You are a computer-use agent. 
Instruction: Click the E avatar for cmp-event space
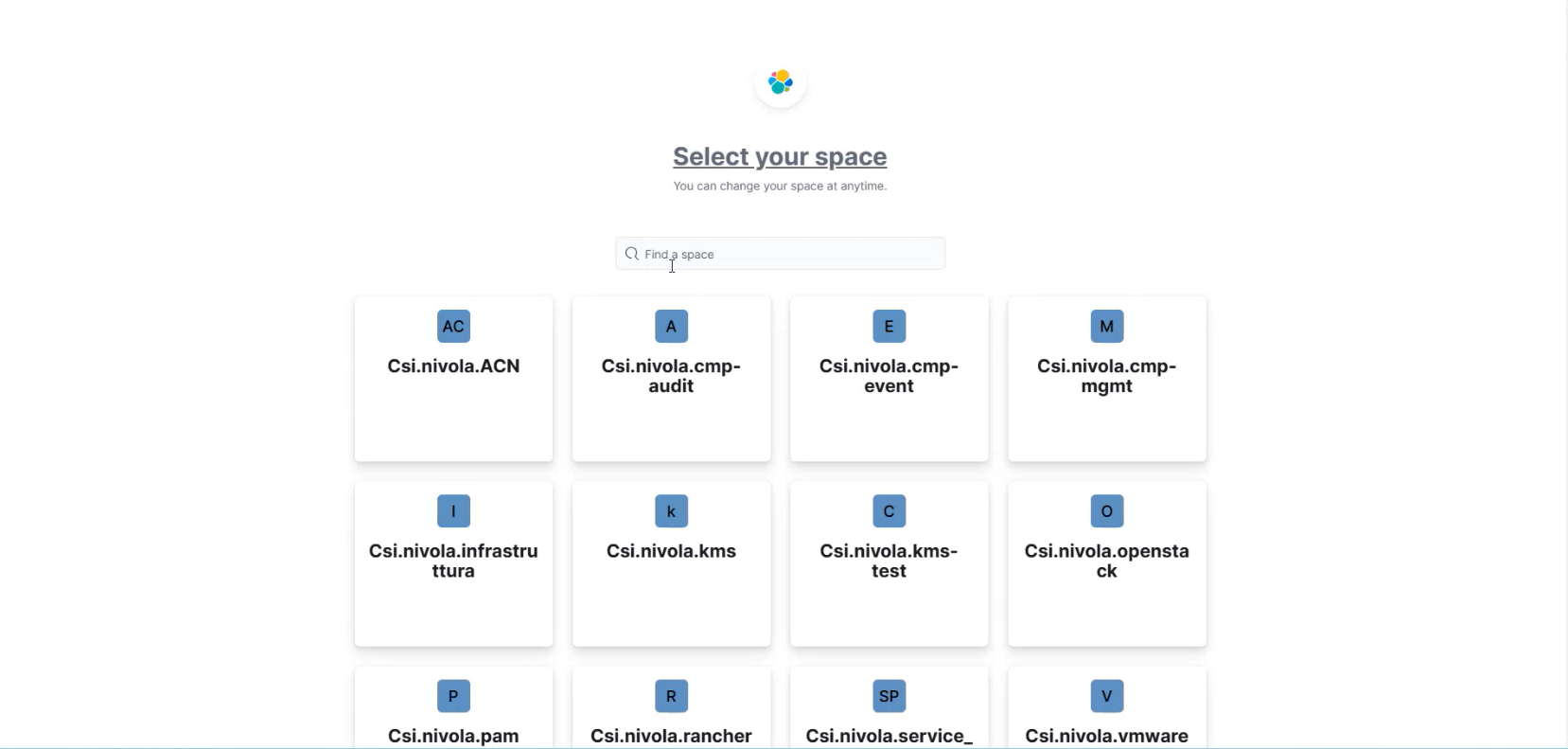(x=889, y=326)
